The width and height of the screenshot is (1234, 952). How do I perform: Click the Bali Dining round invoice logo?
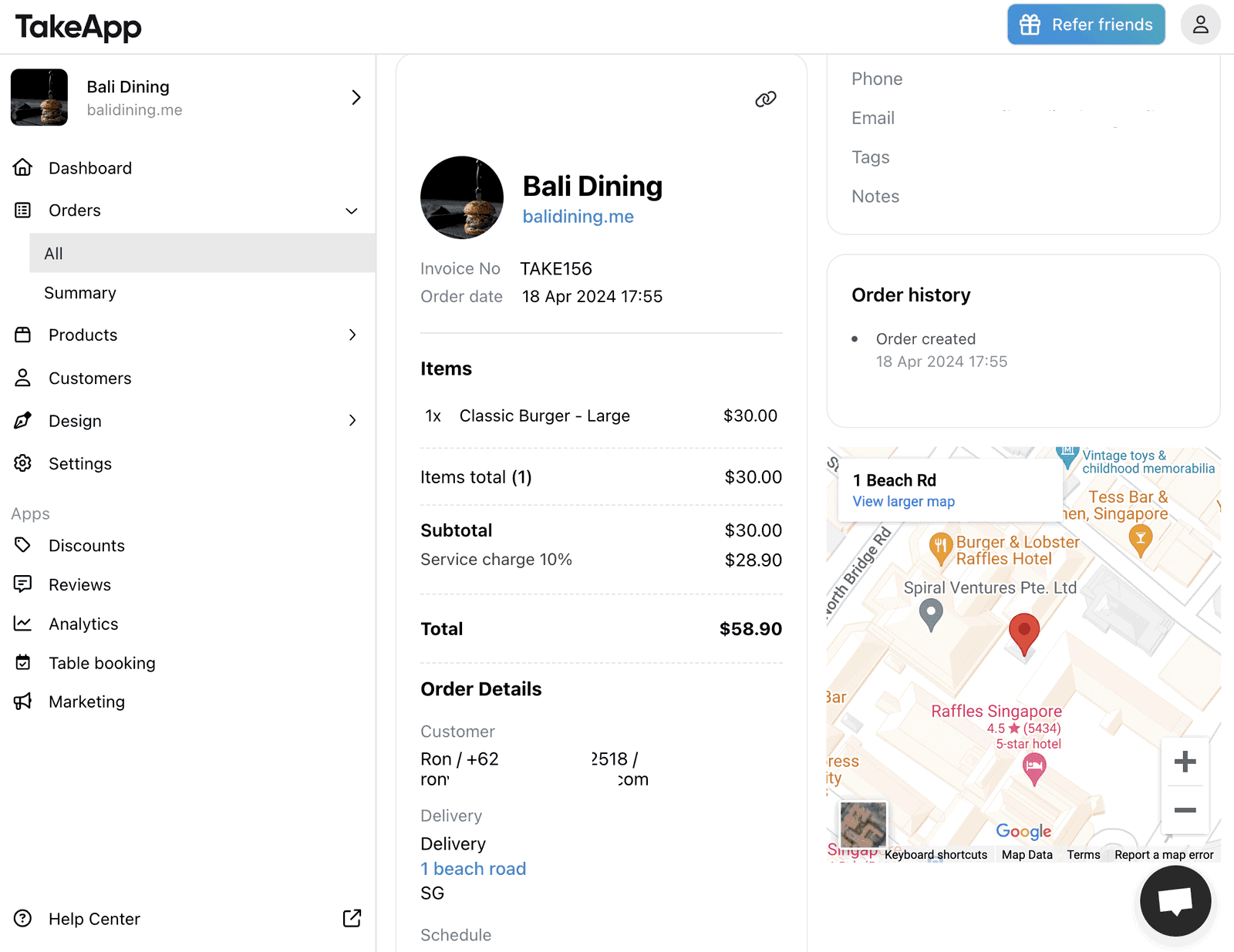click(462, 198)
